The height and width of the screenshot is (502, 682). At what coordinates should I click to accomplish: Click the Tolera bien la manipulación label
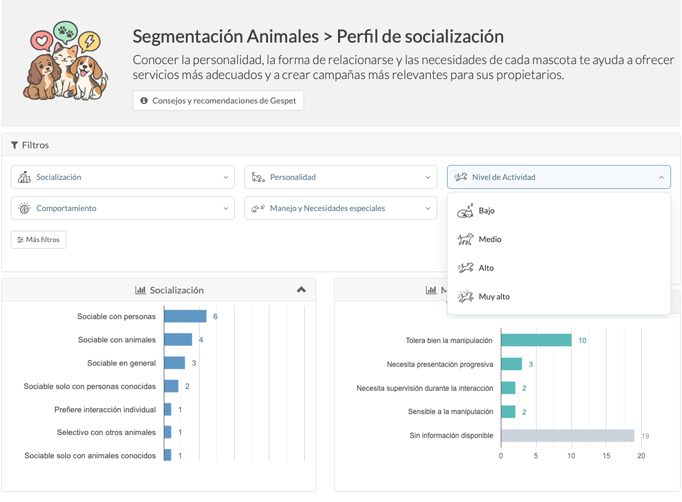coord(449,340)
